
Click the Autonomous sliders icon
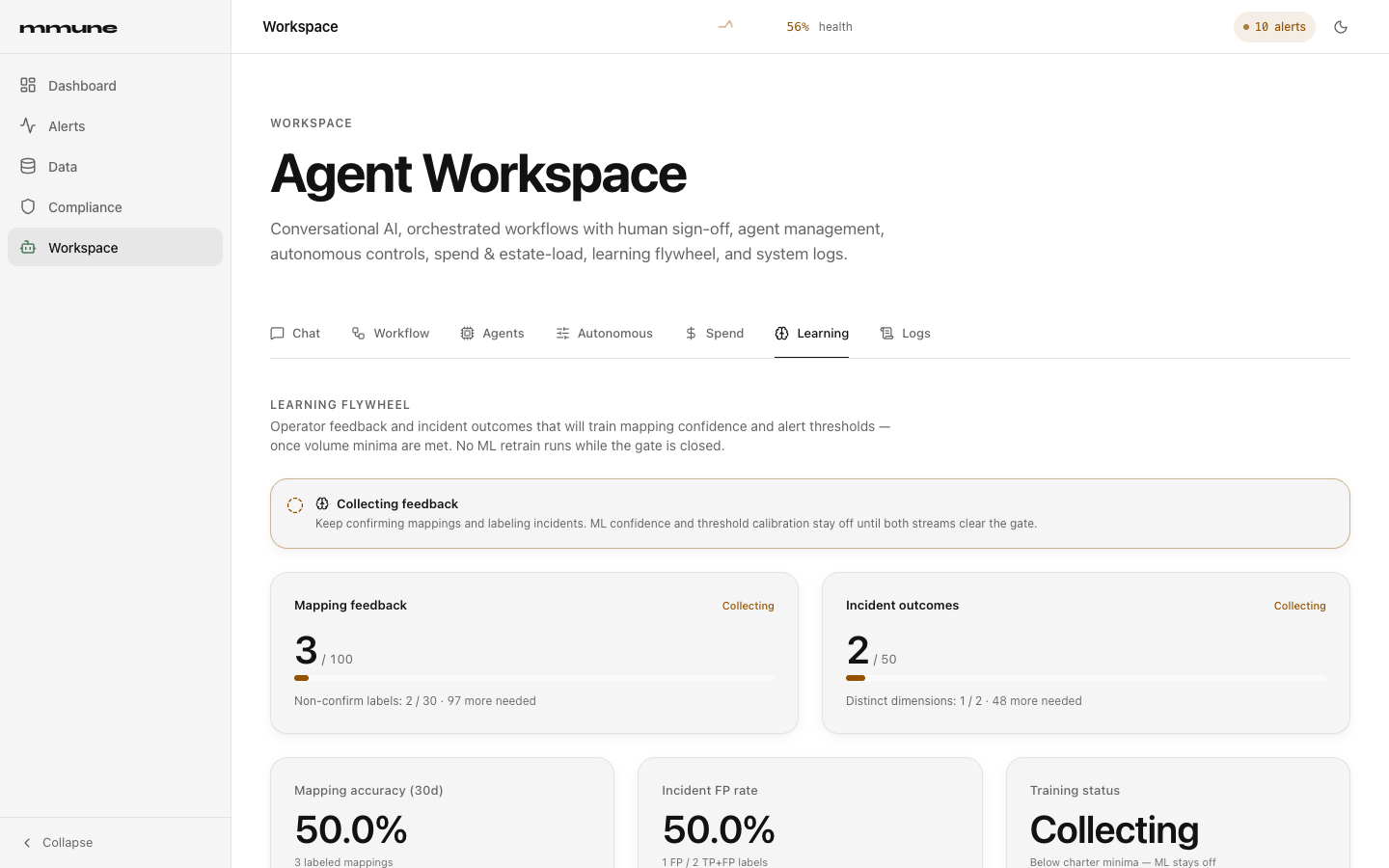[x=562, y=333]
